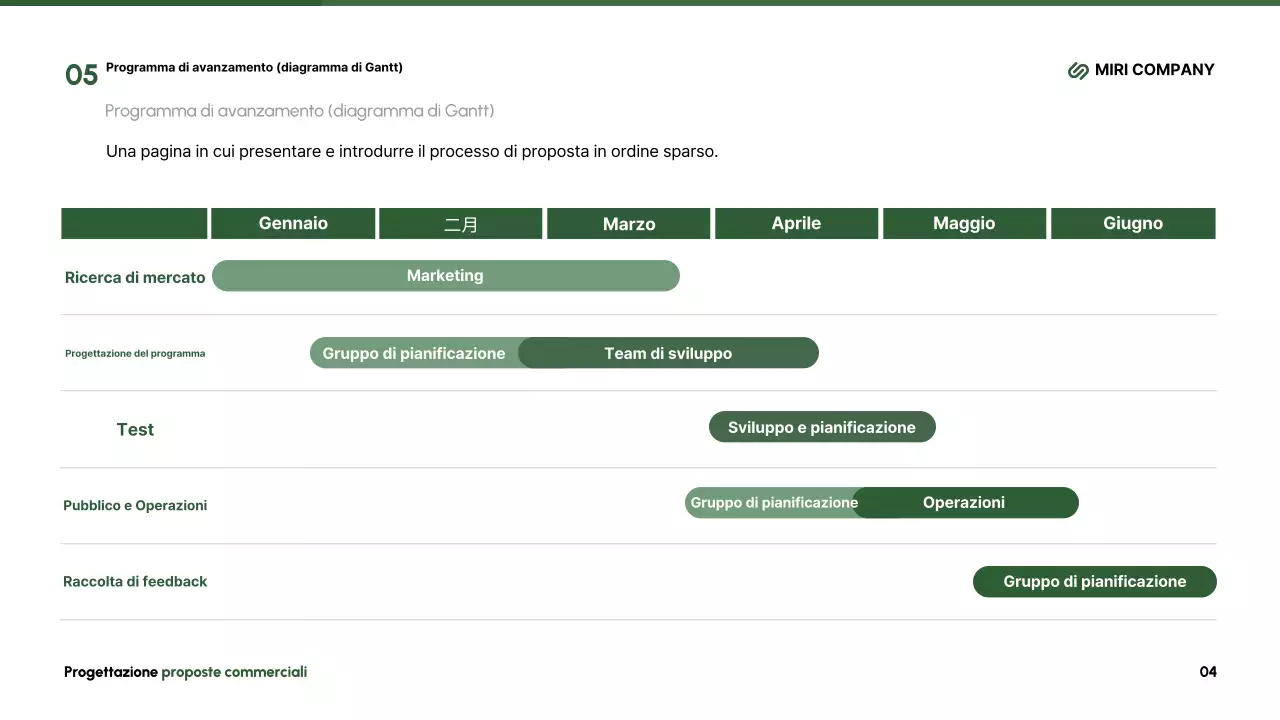1280x720 pixels.
Task: Click the Marzo column header
Action: click(x=629, y=224)
